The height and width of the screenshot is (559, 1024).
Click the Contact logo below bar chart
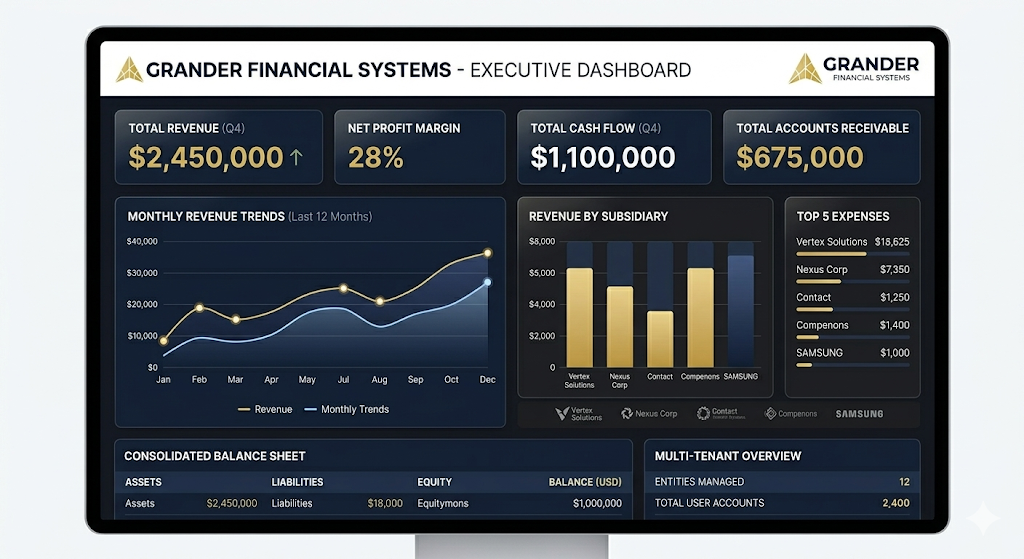(x=718, y=413)
